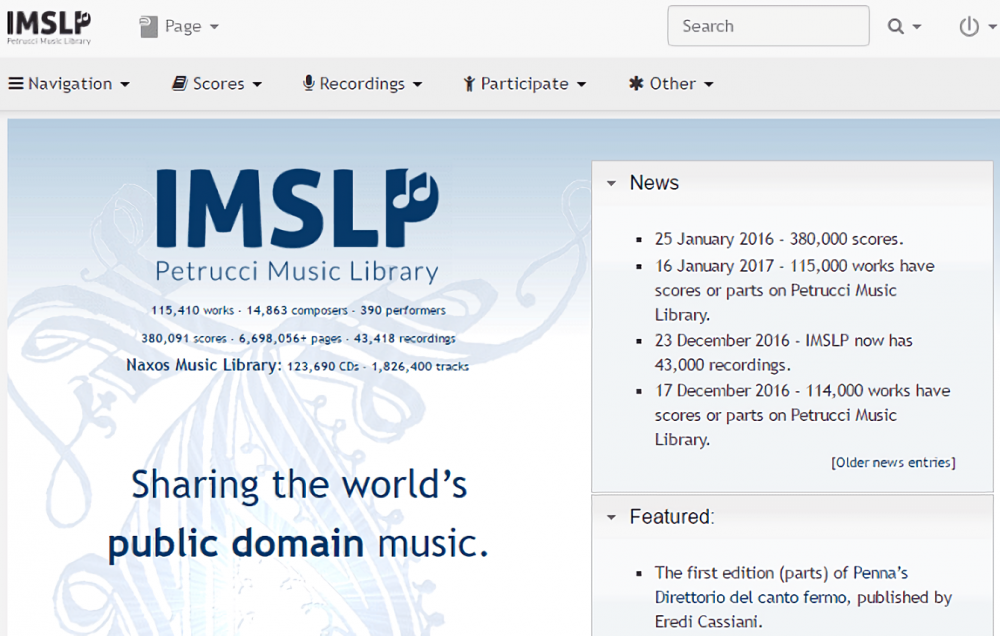Open the Navigation menu
Screen dimensions: 1000x636
tap(69, 84)
